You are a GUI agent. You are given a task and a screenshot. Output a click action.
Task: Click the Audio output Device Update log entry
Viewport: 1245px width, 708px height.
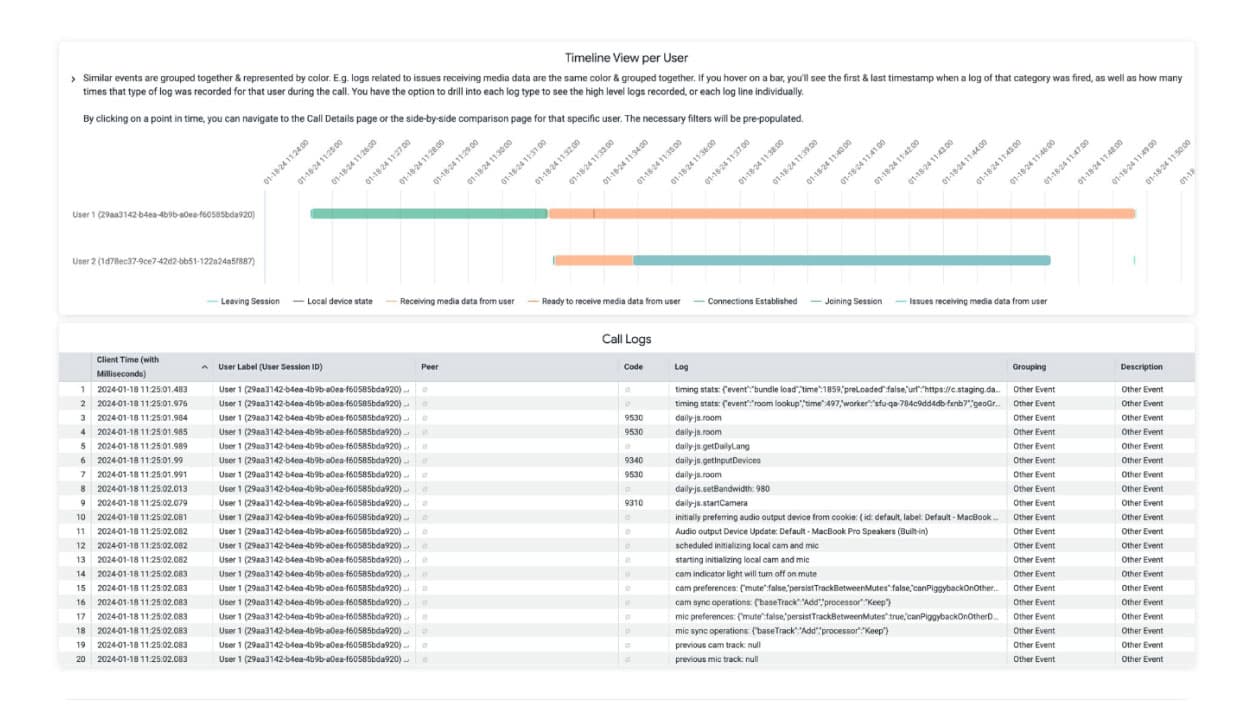tap(801, 531)
